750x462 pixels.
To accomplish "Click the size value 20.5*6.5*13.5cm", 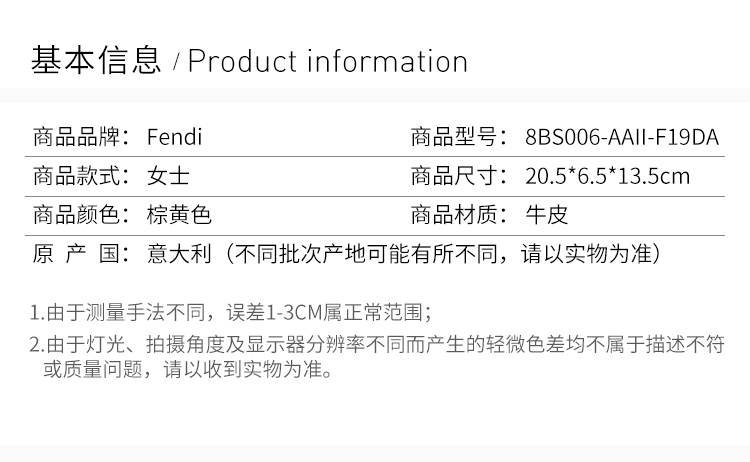I will tap(607, 176).
